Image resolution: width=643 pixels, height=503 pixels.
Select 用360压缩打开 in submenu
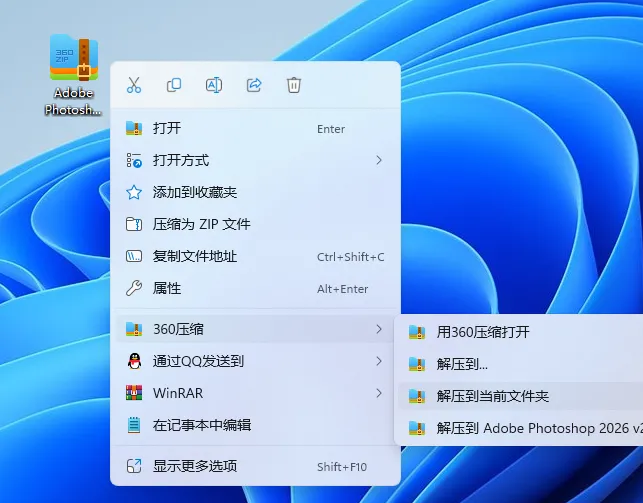click(x=521, y=332)
